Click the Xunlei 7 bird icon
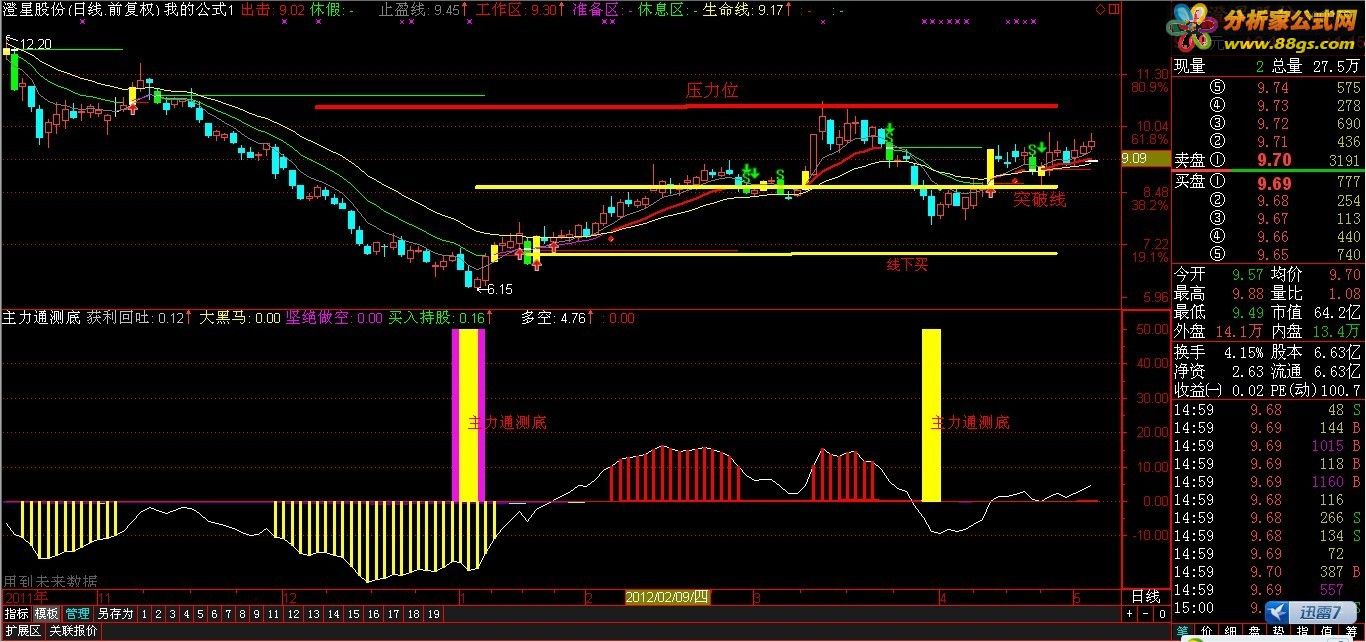 pyautogui.click(x=1277, y=612)
